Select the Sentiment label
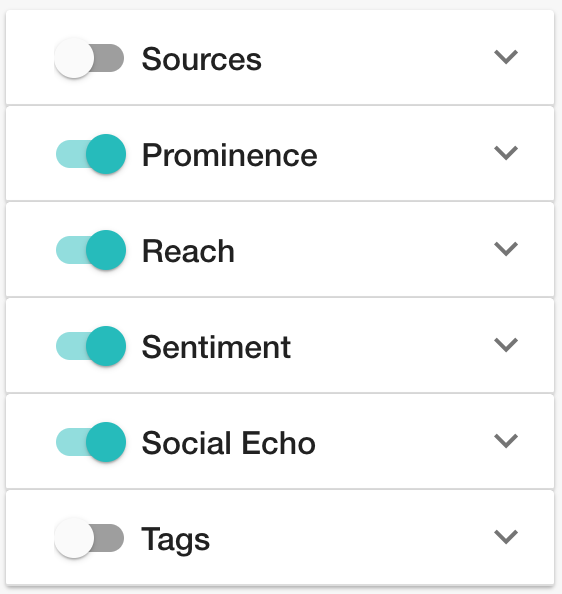This screenshot has height=594, width=562. (x=216, y=347)
